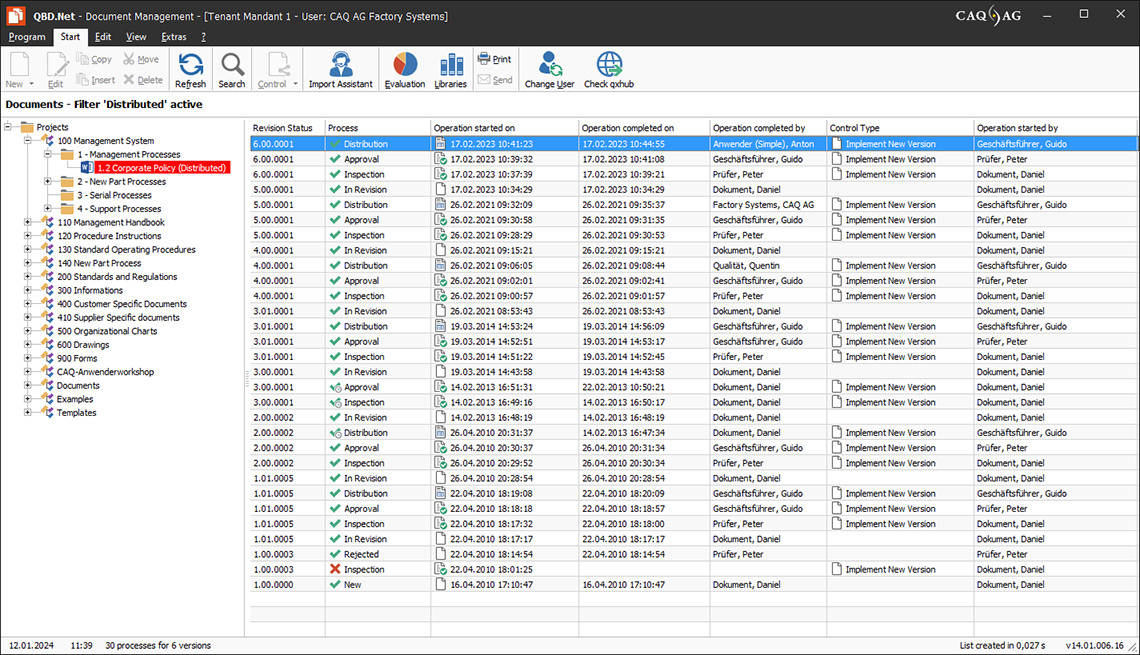Screen dimensions: 1140x655
Task: Switch to the Start ribbon tab
Action: point(70,37)
